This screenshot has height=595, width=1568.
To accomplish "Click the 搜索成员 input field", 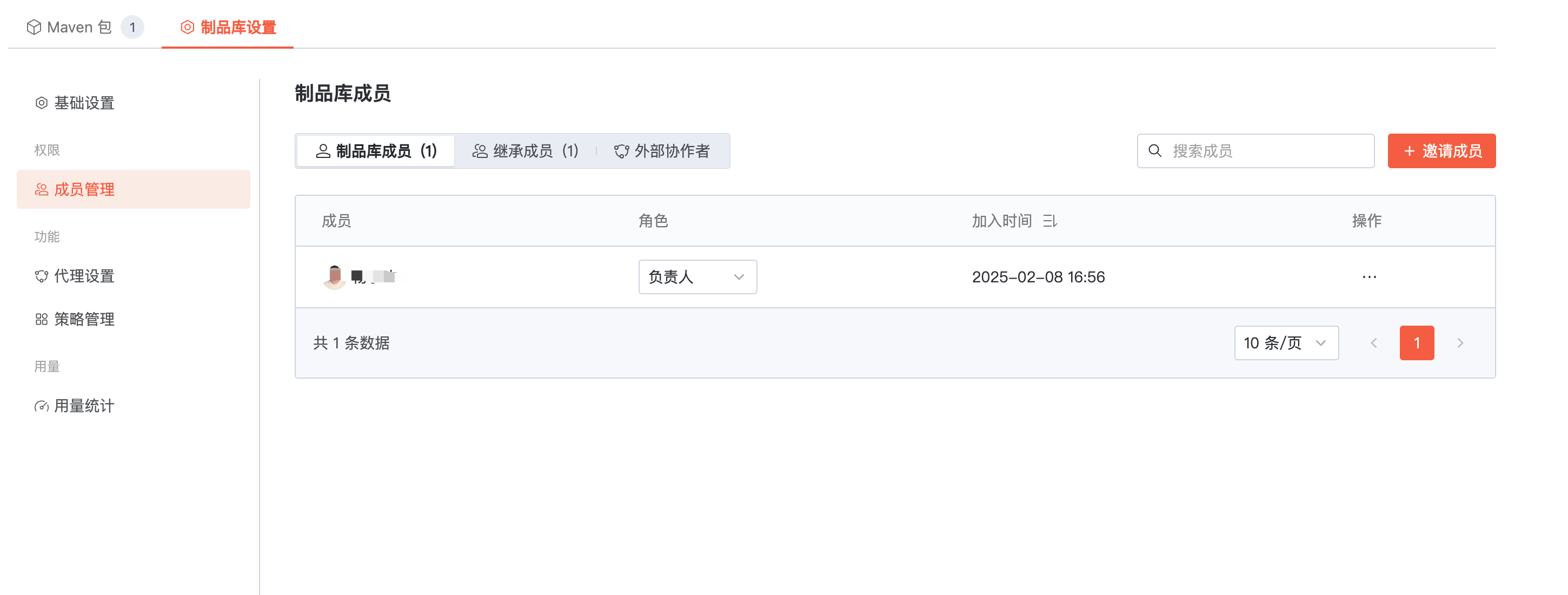I will [x=1266, y=151].
